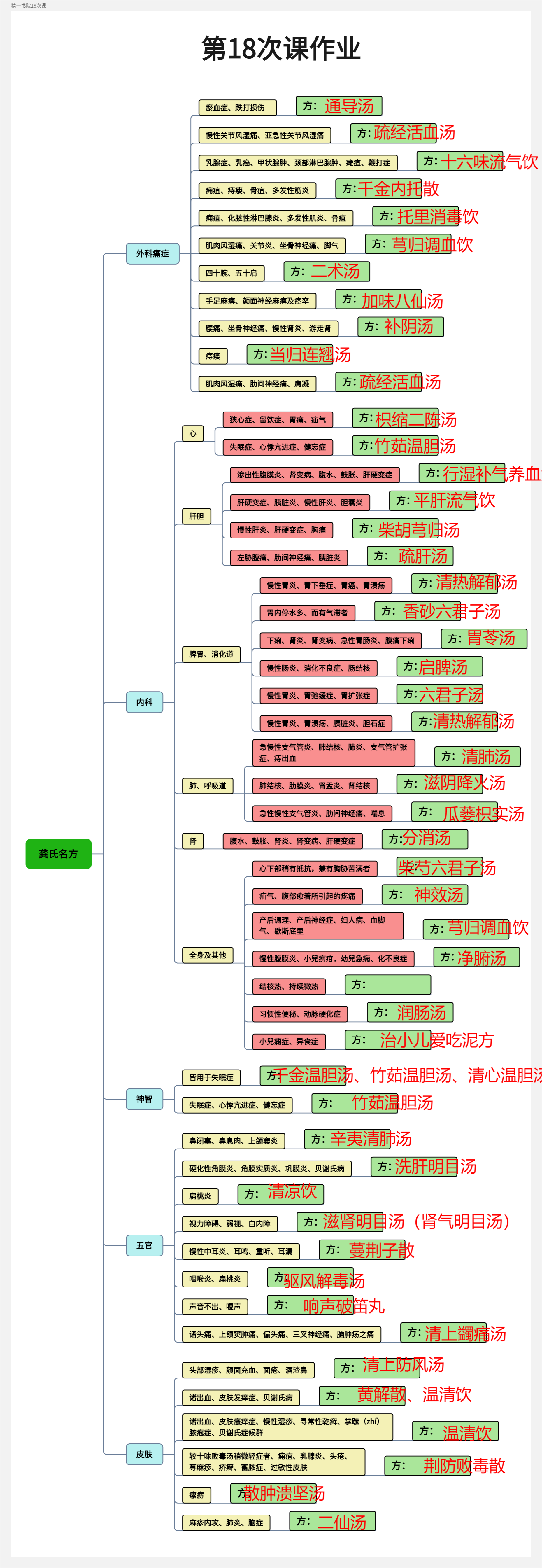This screenshot has width=542, height=1568.
Task: Click node 结核热、持续微热
Action: [x=289, y=987]
